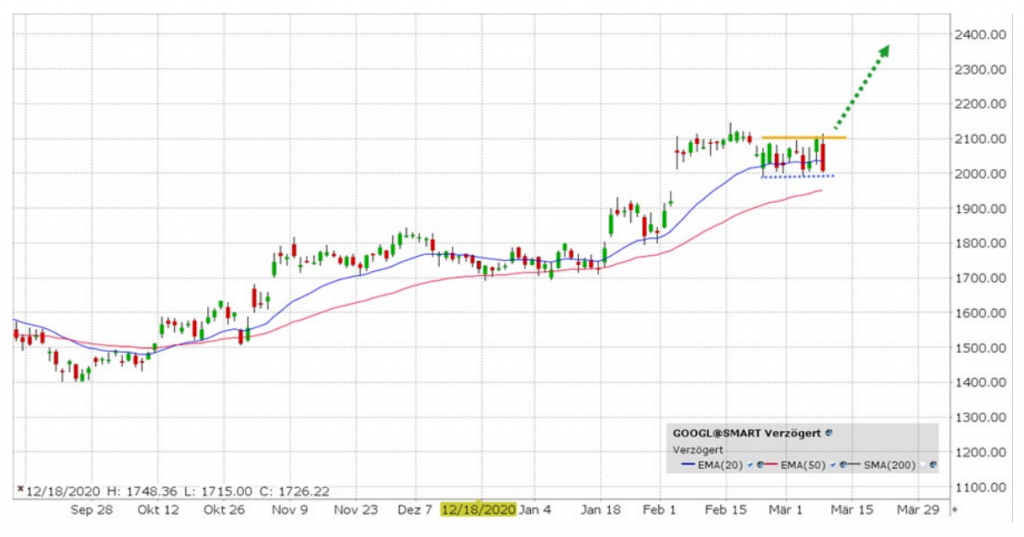Click the globe icon after EMA(50)
Screen dimensions: 1024x537
(841, 465)
